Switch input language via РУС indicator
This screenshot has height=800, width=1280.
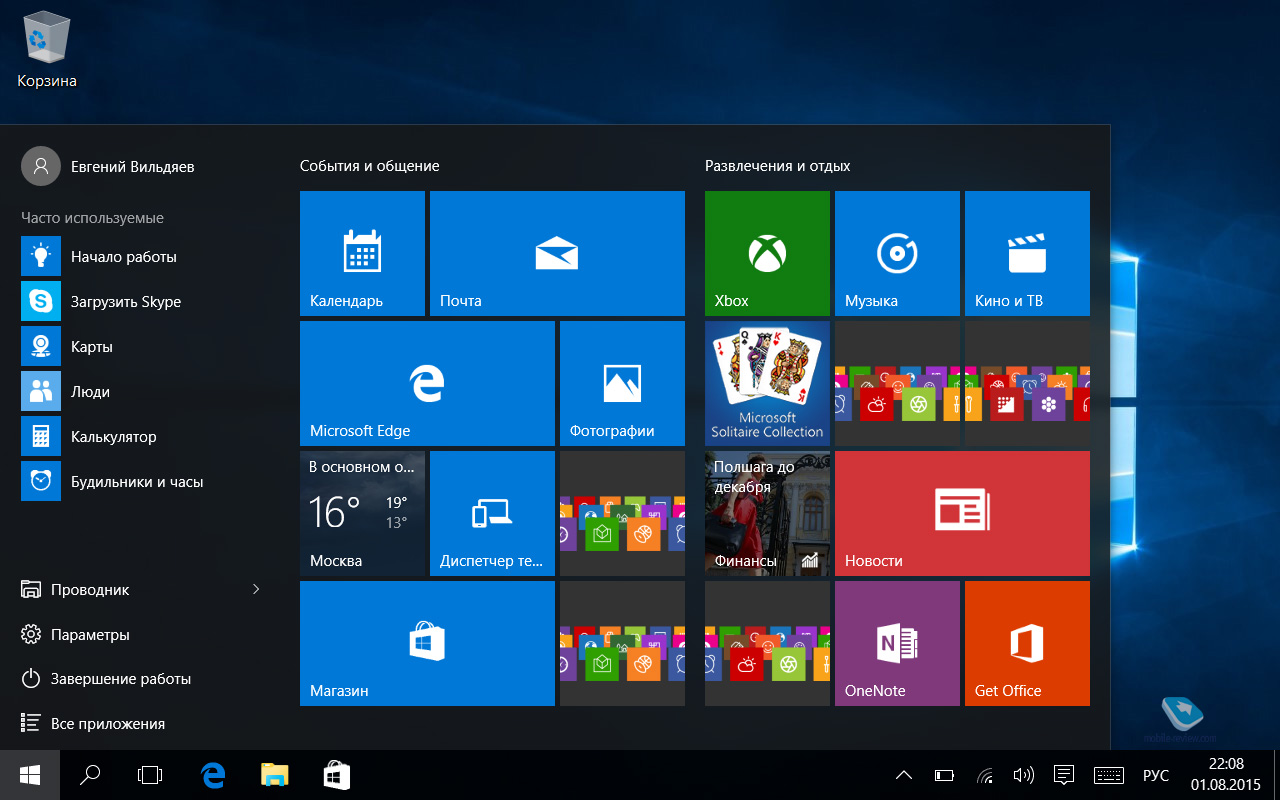(1156, 776)
